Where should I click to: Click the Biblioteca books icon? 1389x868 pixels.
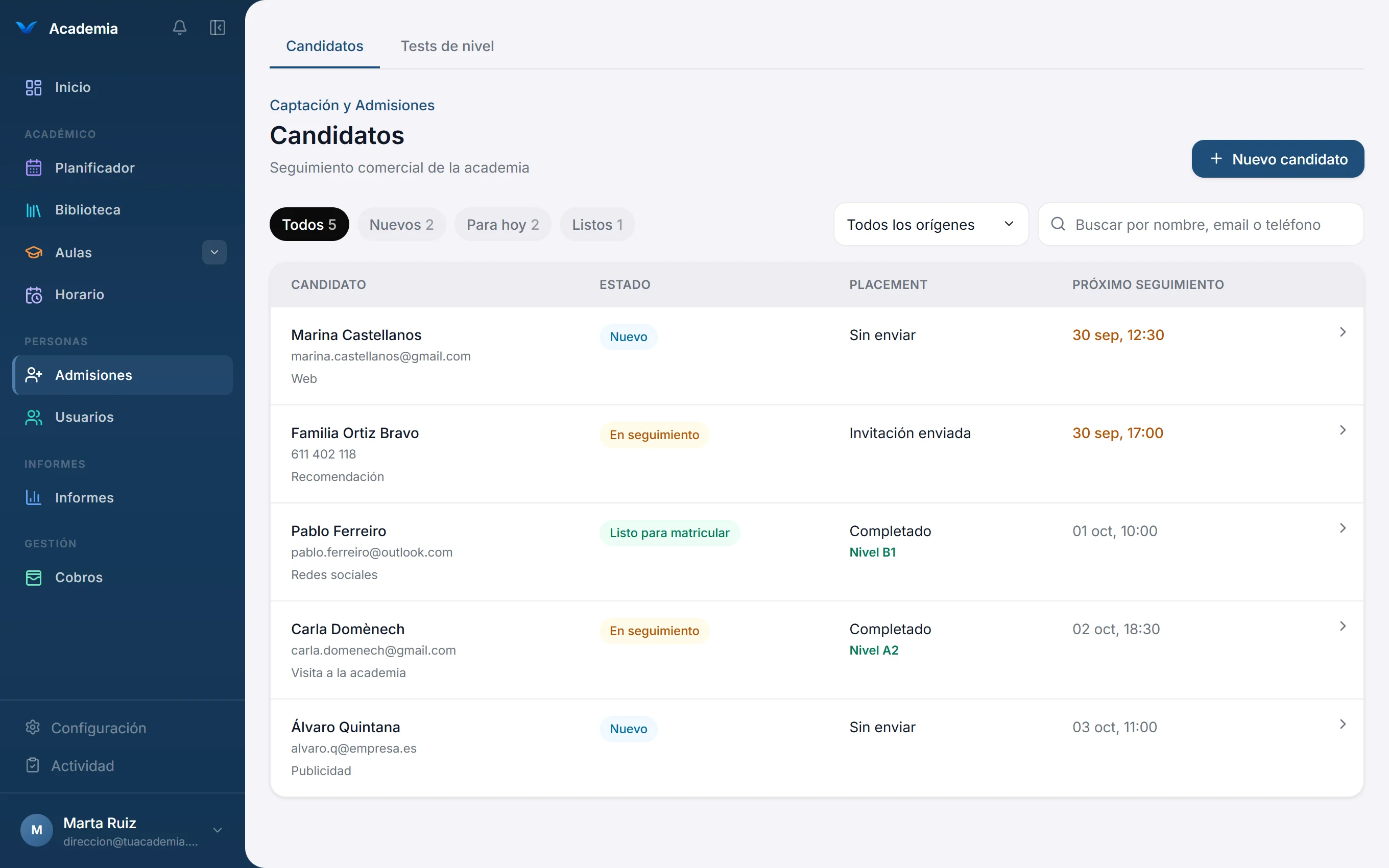click(x=34, y=210)
